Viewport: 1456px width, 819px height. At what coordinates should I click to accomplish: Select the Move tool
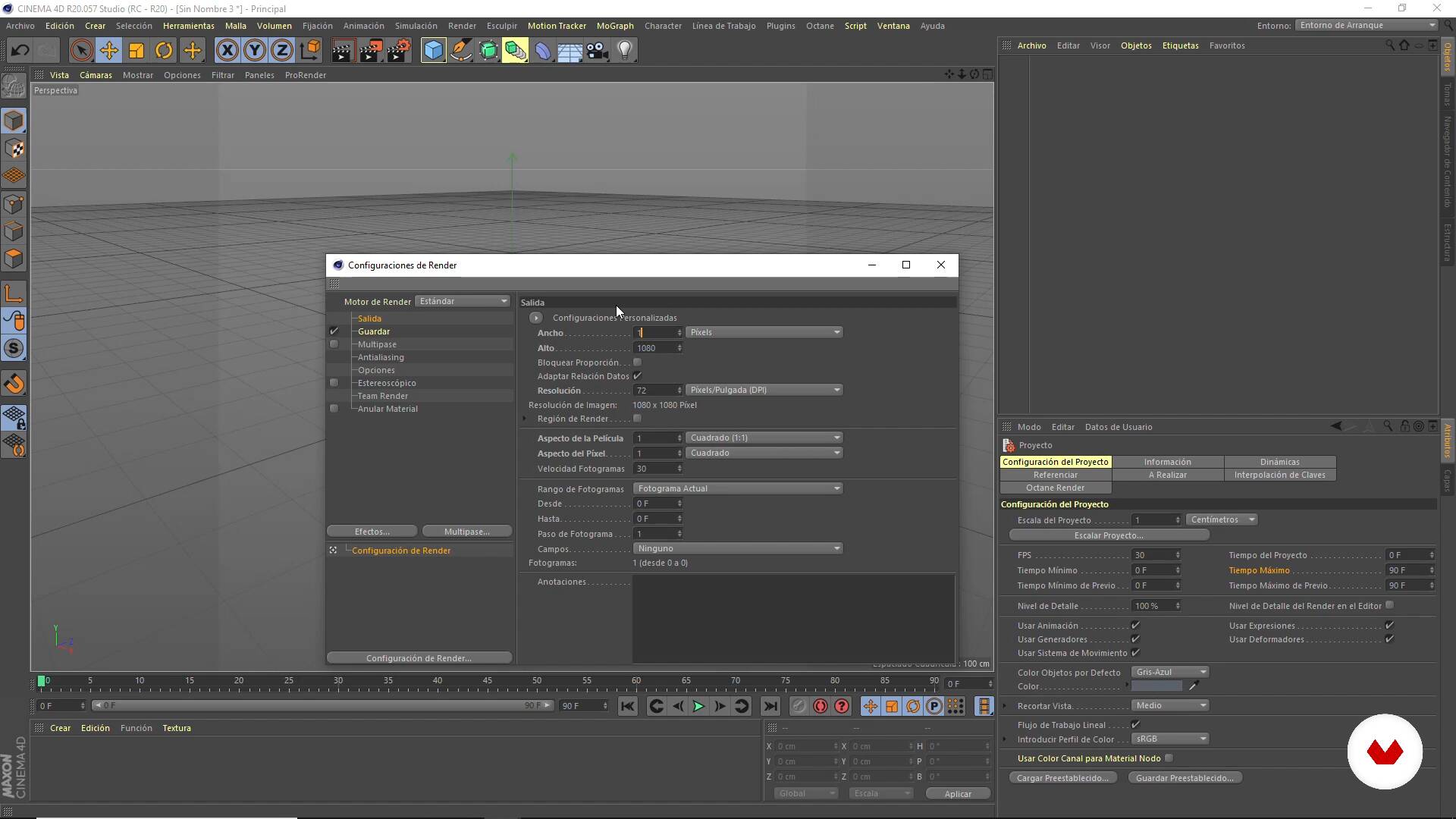pos(108,51)
